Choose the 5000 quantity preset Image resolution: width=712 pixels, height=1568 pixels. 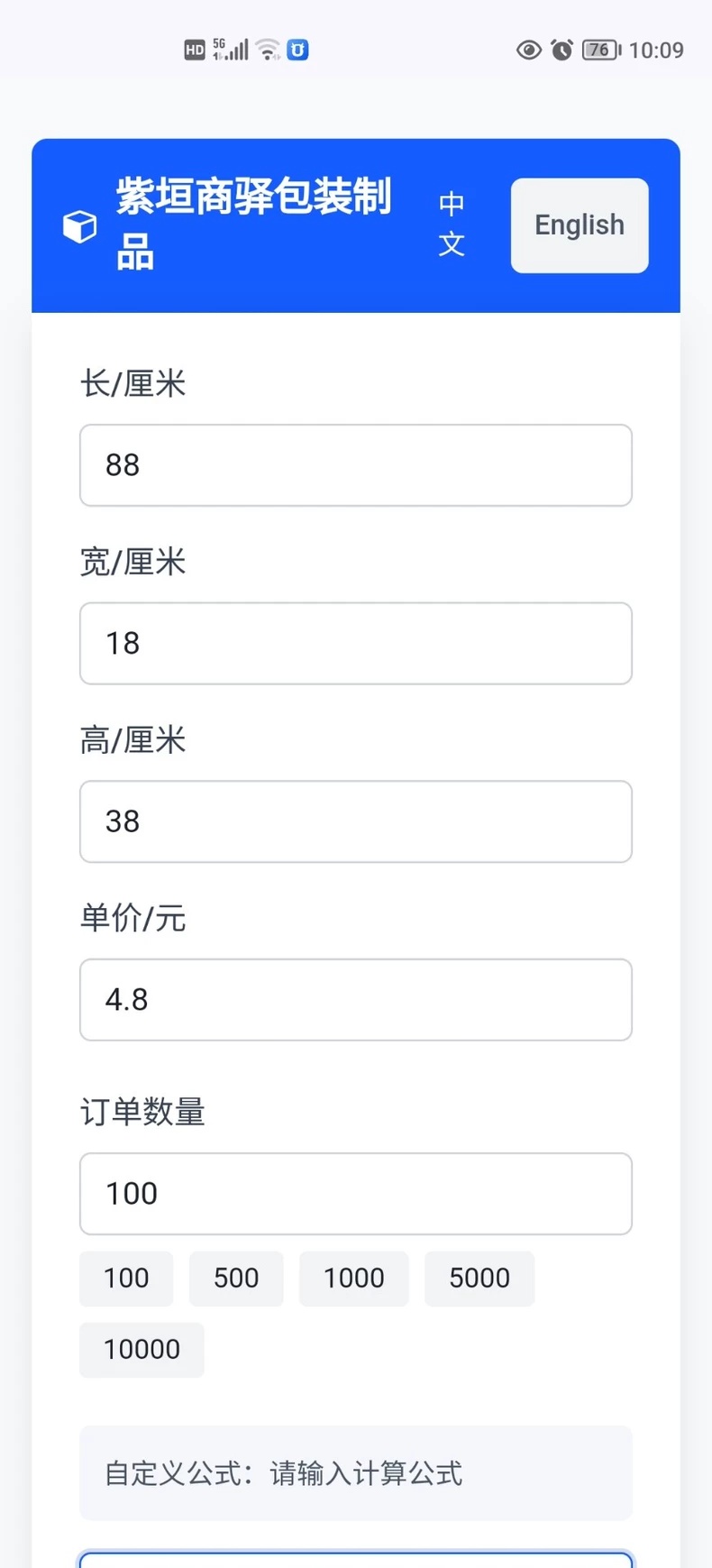point(479,1278)
